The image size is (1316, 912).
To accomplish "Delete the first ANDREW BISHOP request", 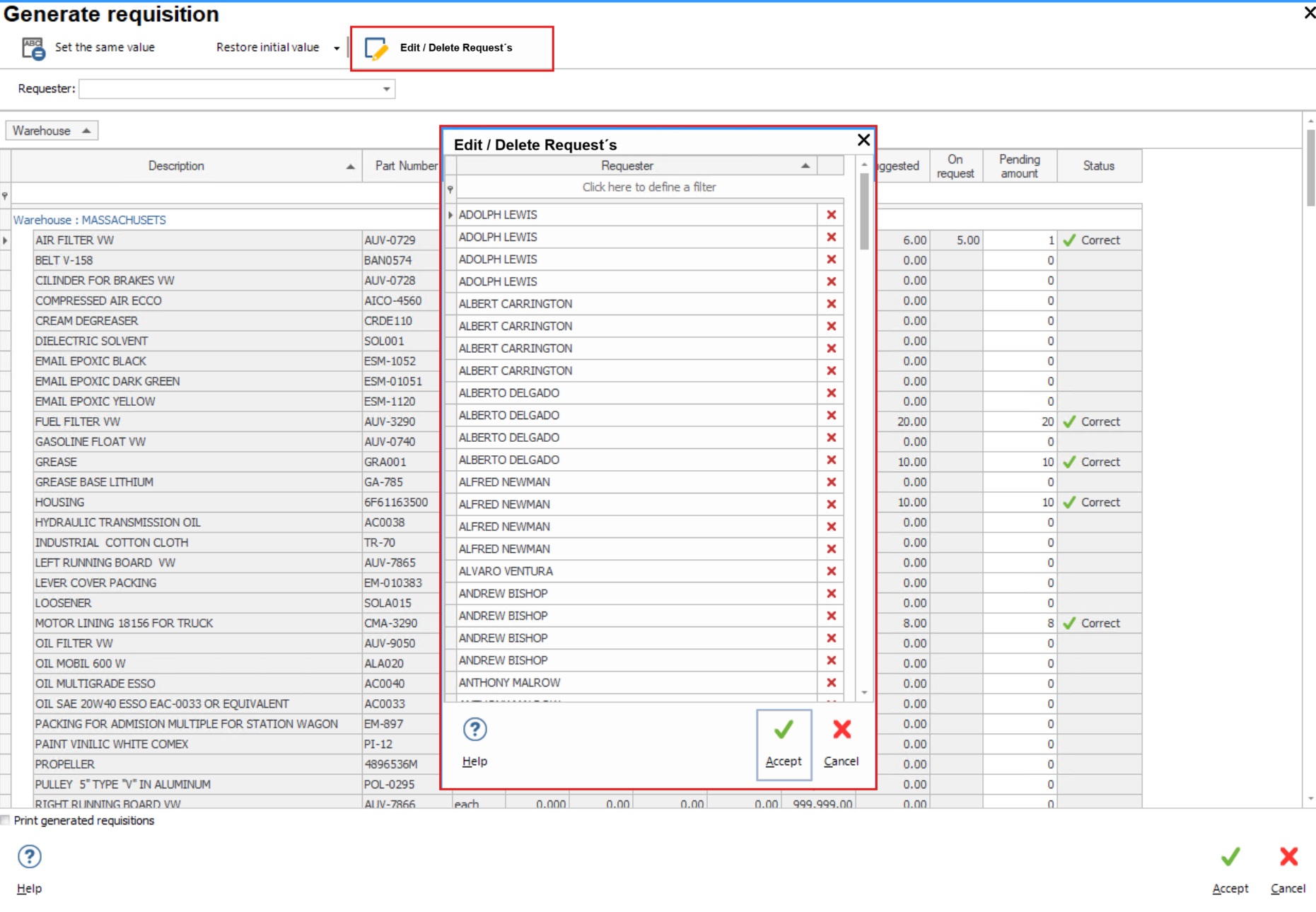I will [832, 594].
